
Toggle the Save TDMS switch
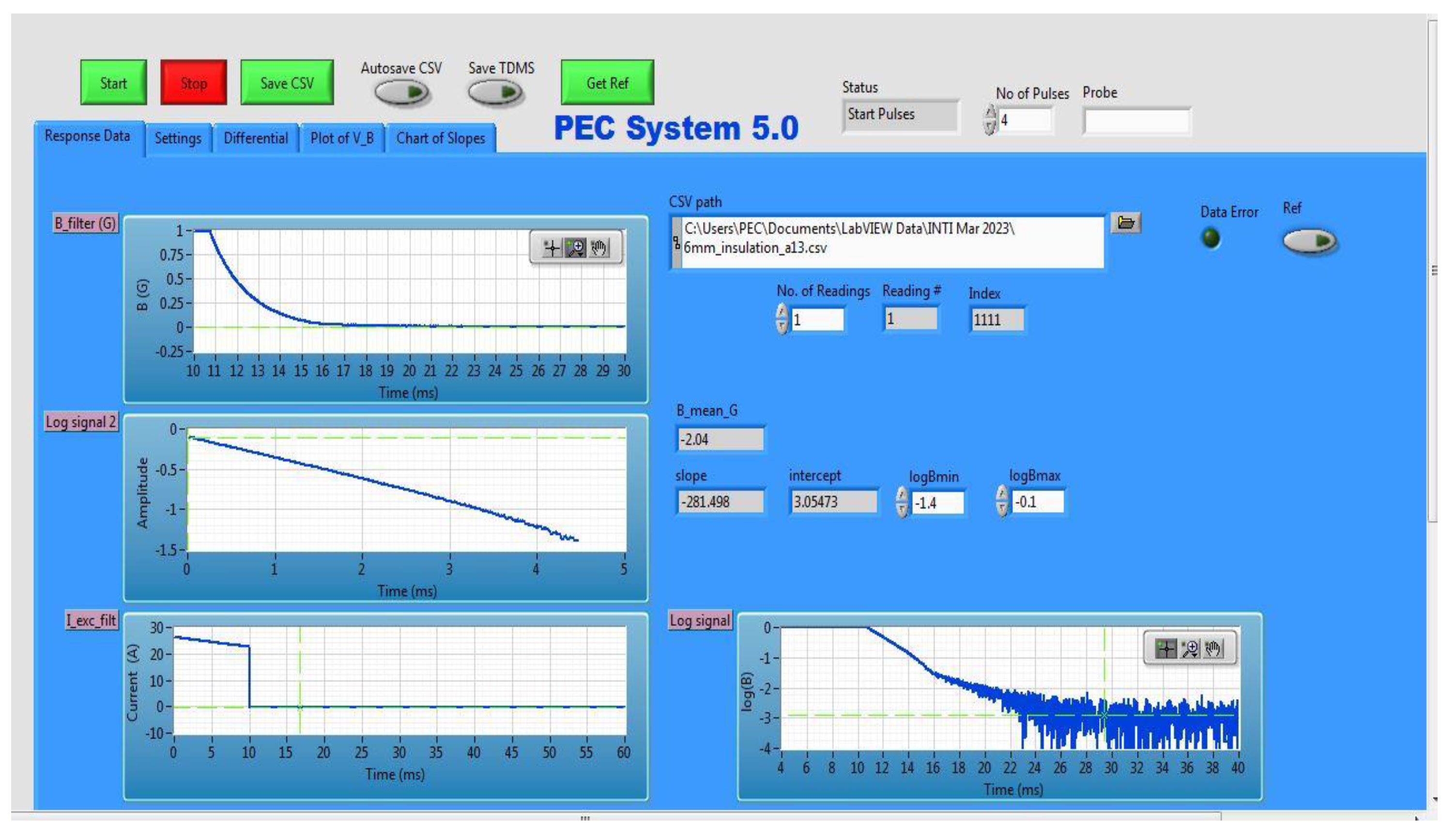(x=495, y=92)
